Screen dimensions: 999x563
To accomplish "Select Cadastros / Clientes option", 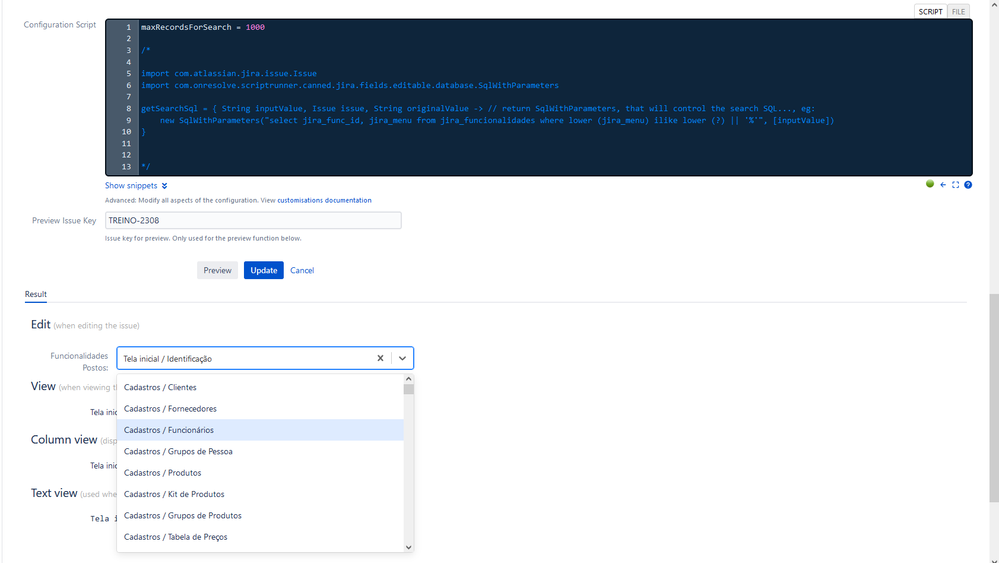I will coord(260,387).
